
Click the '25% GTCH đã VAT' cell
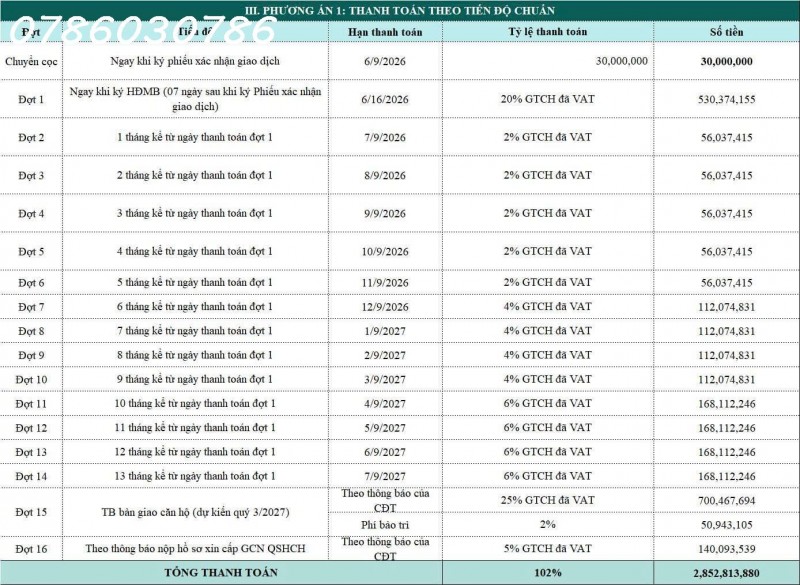[x=547, y=500]
